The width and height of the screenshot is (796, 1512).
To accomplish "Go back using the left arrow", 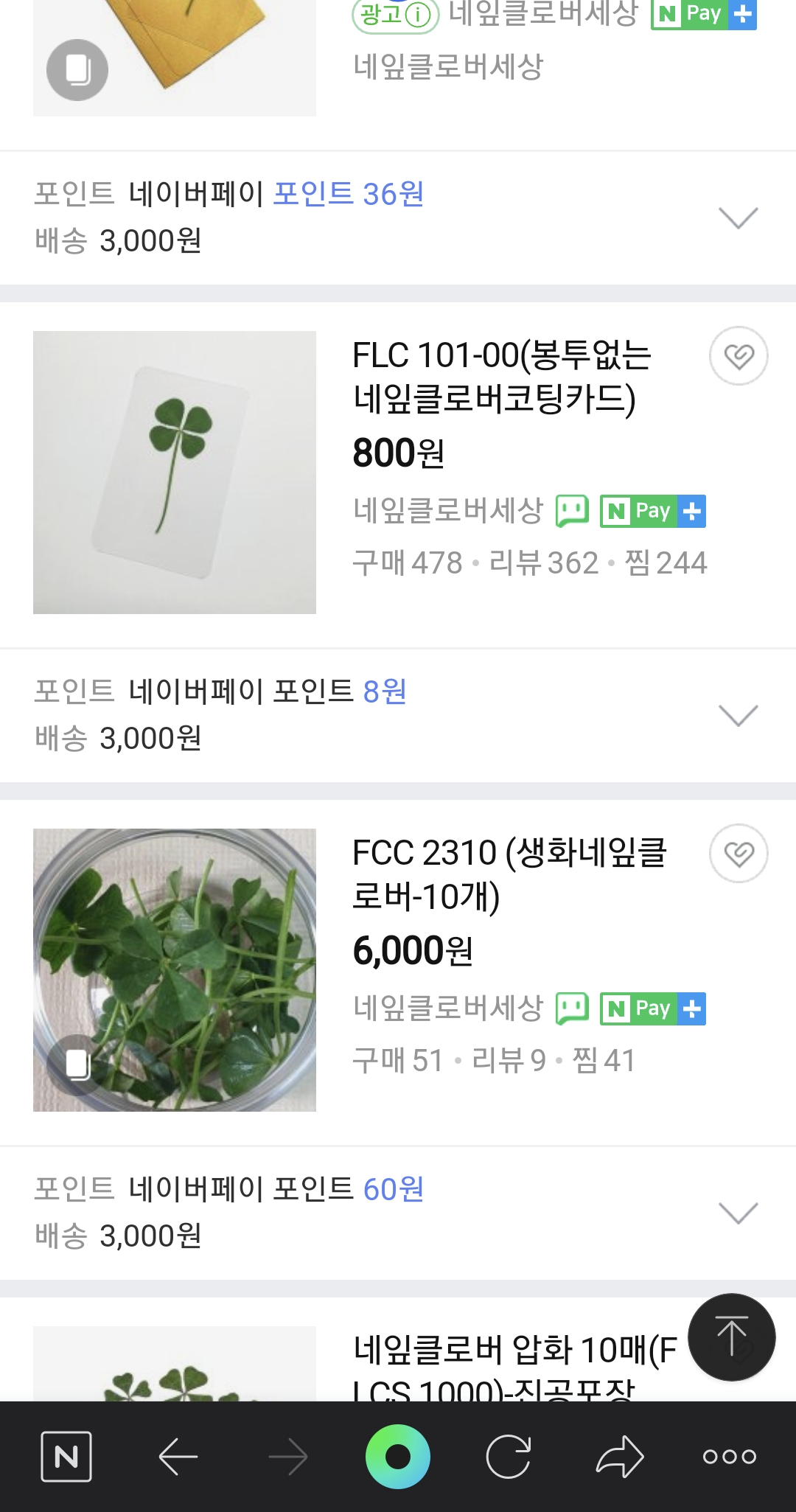I will (178, 1457).
